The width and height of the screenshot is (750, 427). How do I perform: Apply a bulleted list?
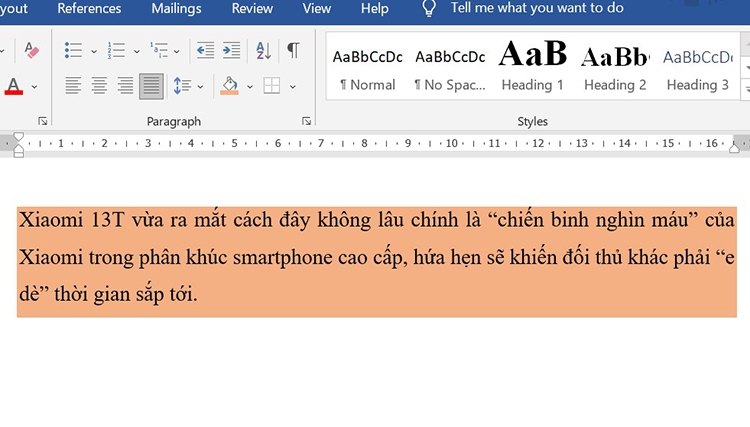coord(73,50)
